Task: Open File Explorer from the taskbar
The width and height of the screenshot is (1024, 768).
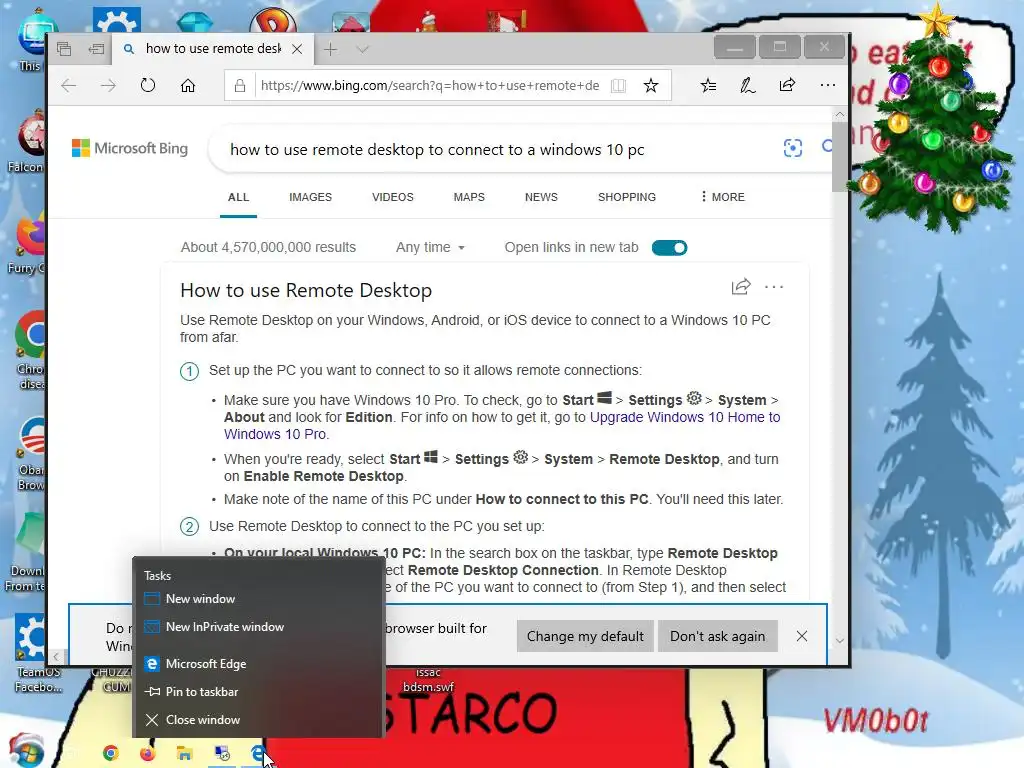Action: click(185, 753)
